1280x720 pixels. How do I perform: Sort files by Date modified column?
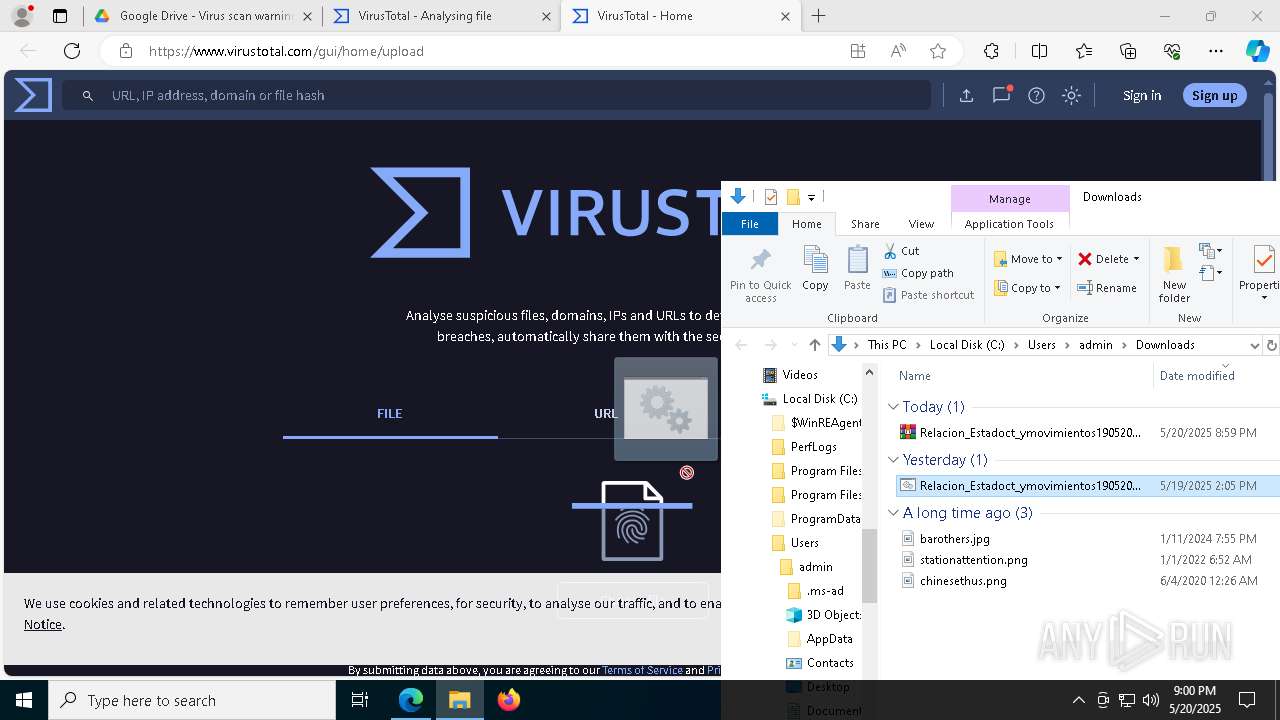(1197, 376)
